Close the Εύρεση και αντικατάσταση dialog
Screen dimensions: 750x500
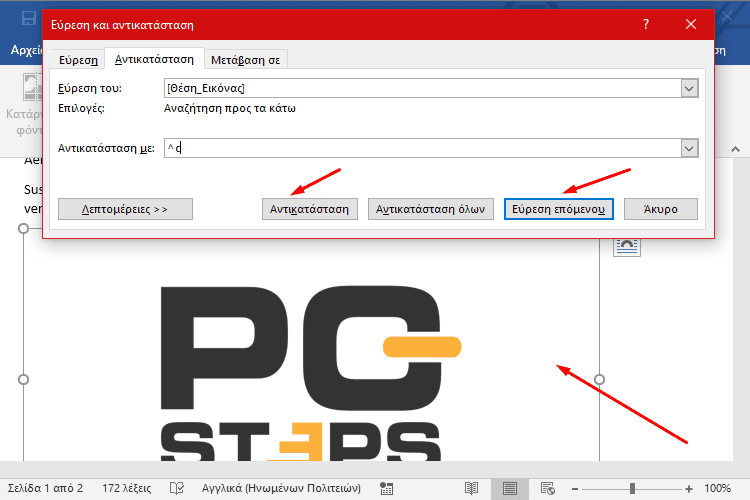tap(690, 24)
